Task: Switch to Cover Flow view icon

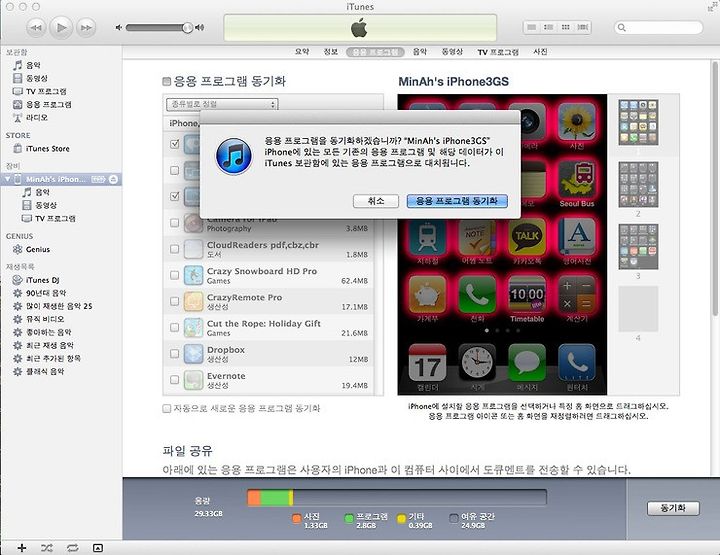Action: 583,28
